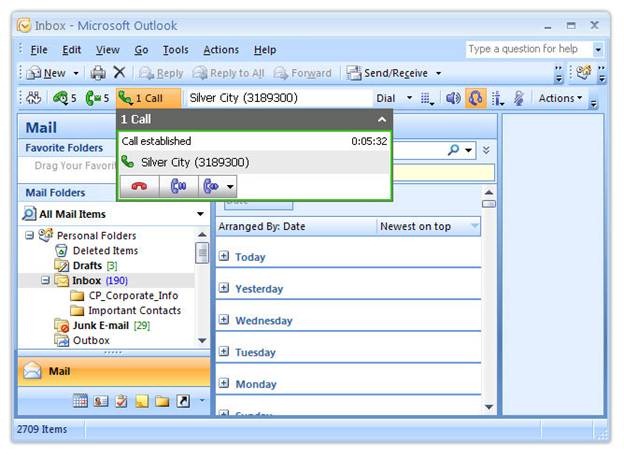Select the Outbox folder
The image size is (624, 459).
point(82,341)
